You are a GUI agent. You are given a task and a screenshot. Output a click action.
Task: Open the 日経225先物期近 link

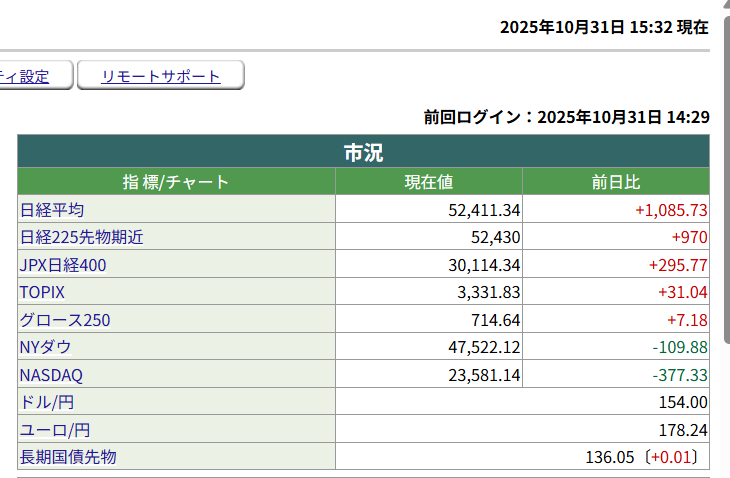tap(82, 237)
